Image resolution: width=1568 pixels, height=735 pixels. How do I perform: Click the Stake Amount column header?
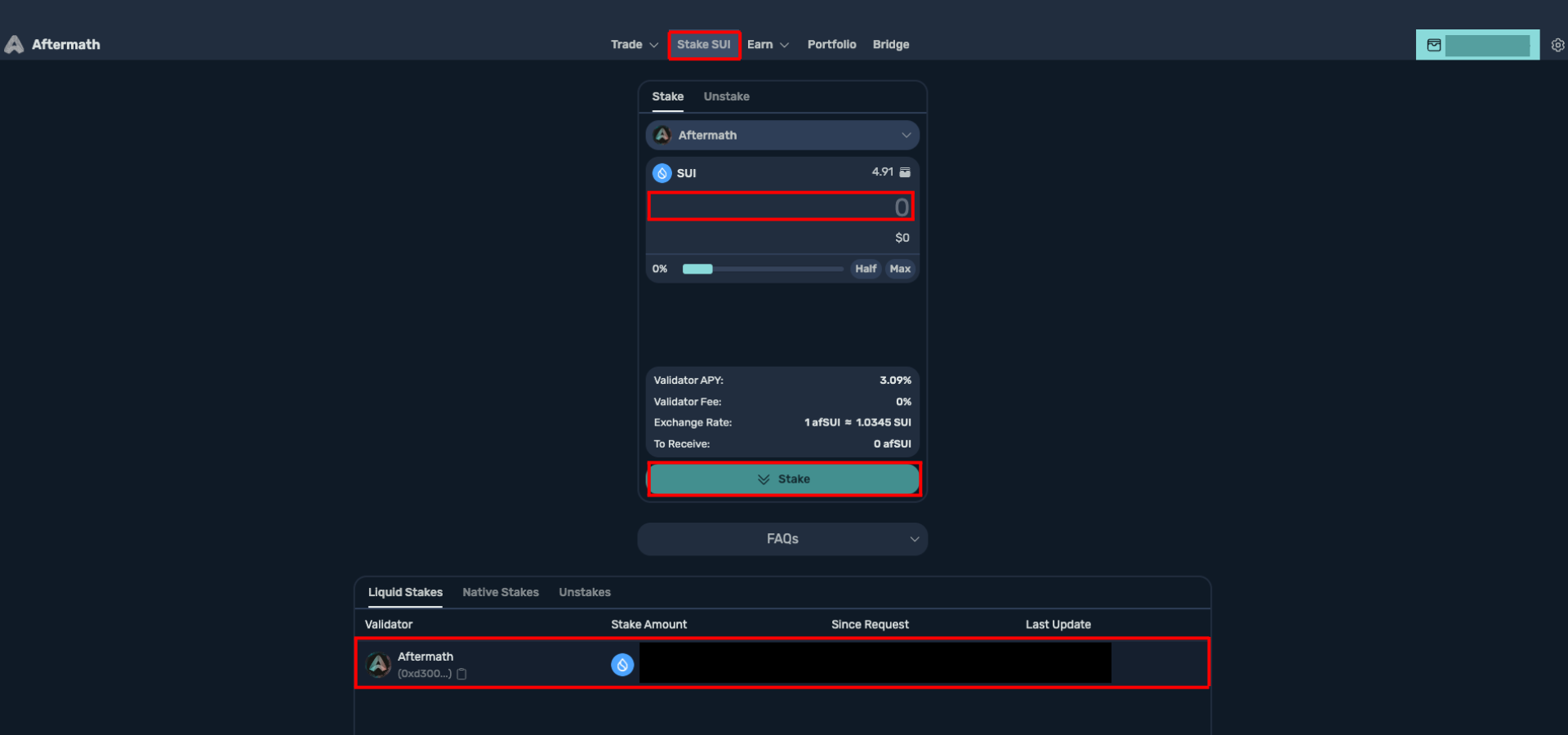tap(649, 625)
